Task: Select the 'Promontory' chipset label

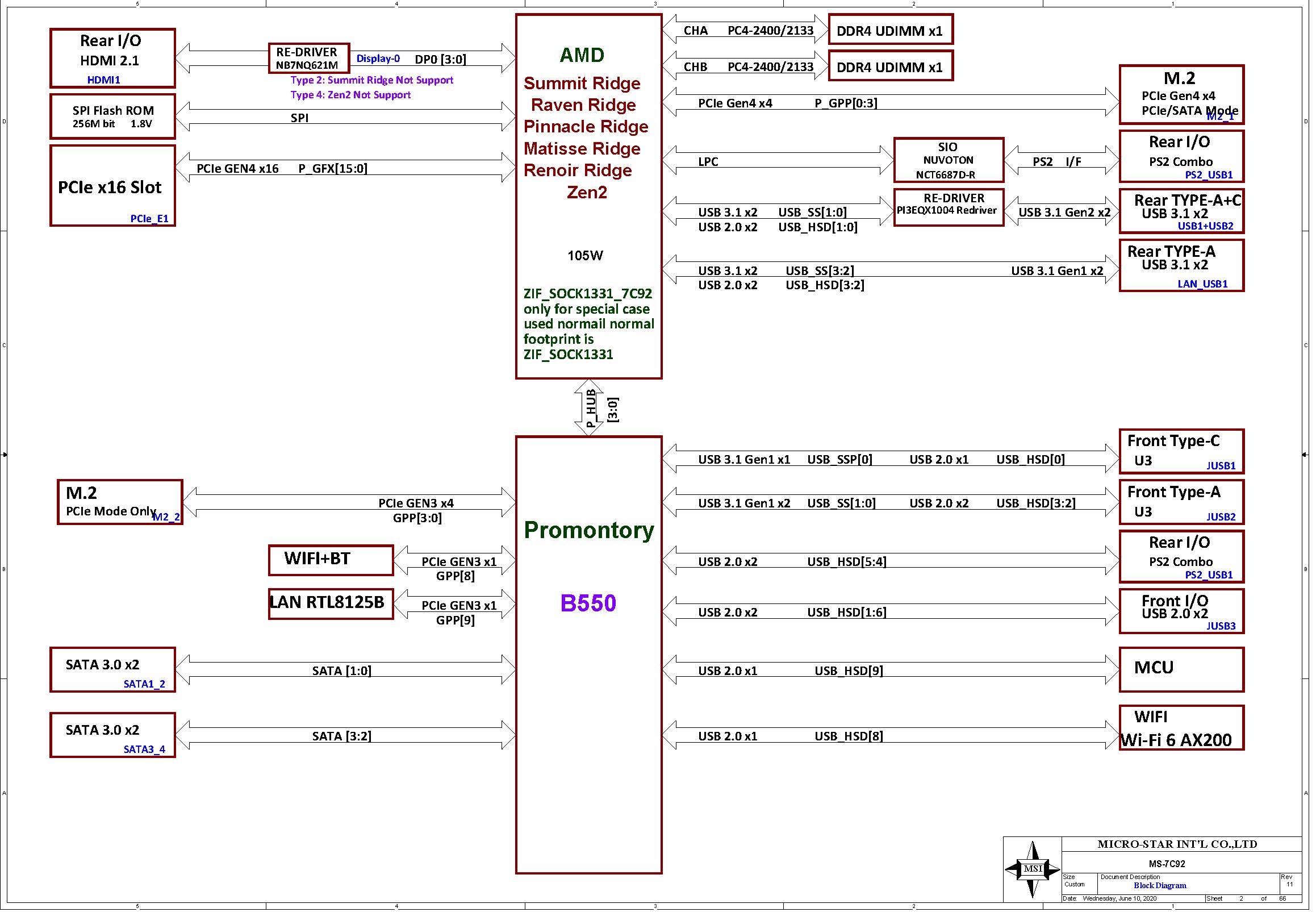Action: coord(589,530)
